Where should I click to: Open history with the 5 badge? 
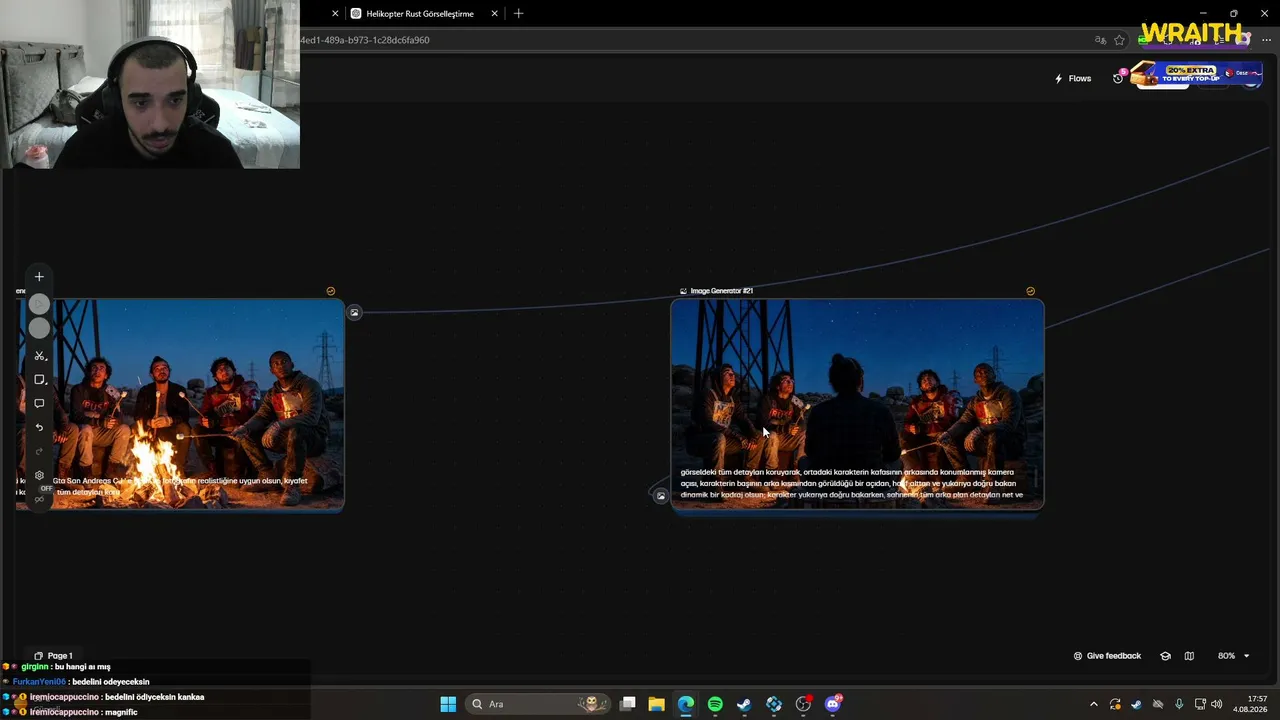click(x=1119, y=77)
